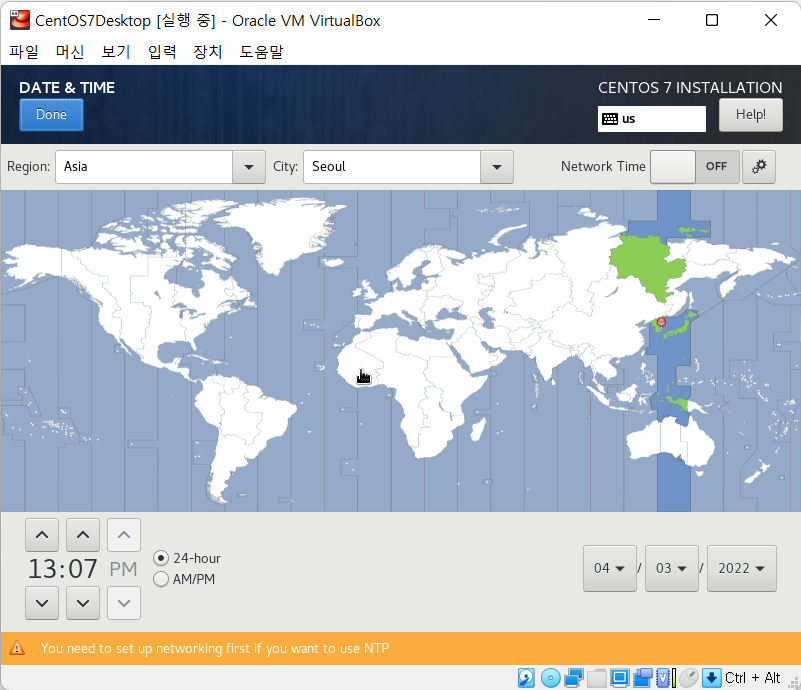Click the optical disc status icon
Screen dimensions: 801x690
(551, 678)
